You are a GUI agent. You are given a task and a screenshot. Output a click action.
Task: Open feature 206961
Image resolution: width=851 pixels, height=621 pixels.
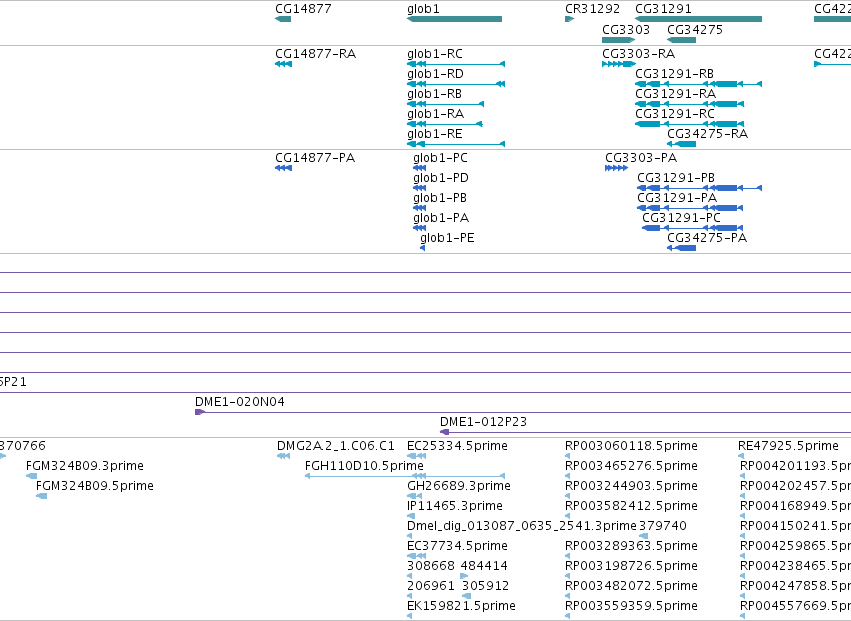click(409, 596)
